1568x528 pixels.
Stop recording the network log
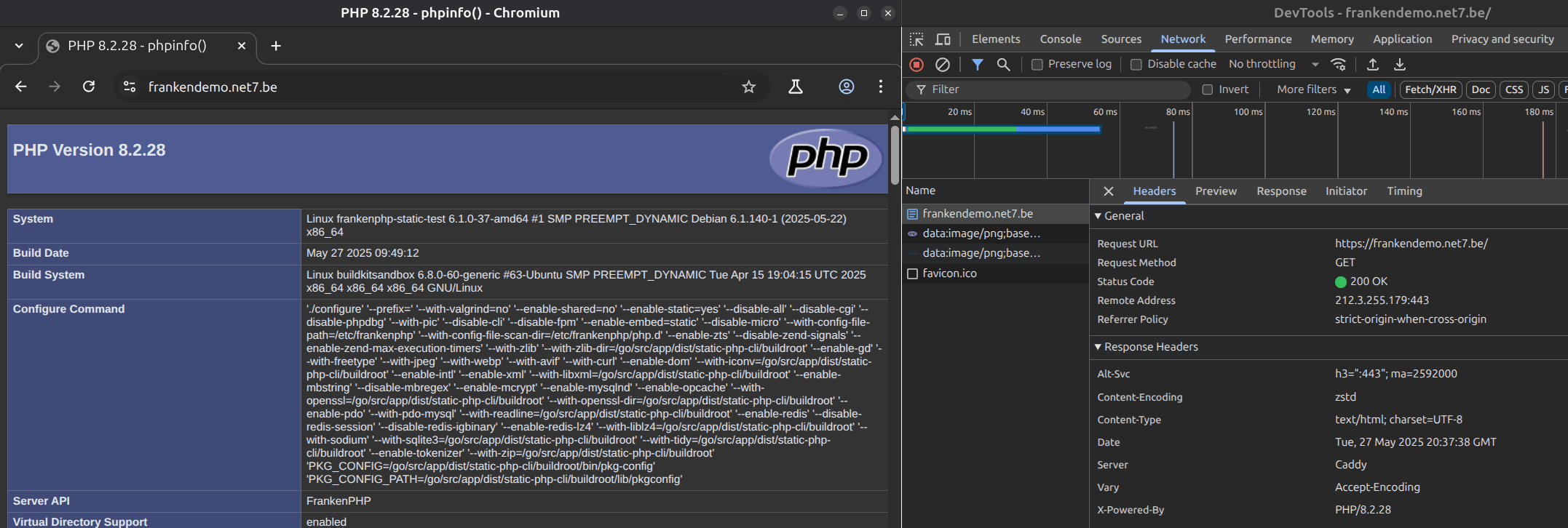click(x=916, y=65)
